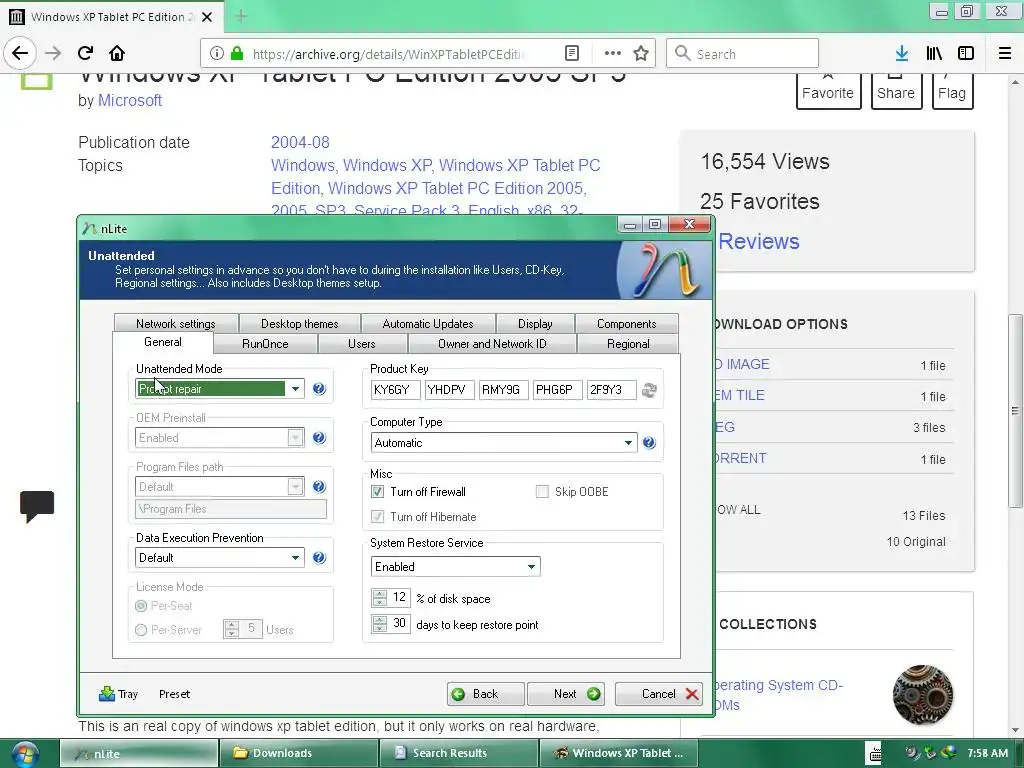Click the Tray button in nLite
This screenshot has width=1024, height=768.
pos(118,694)
